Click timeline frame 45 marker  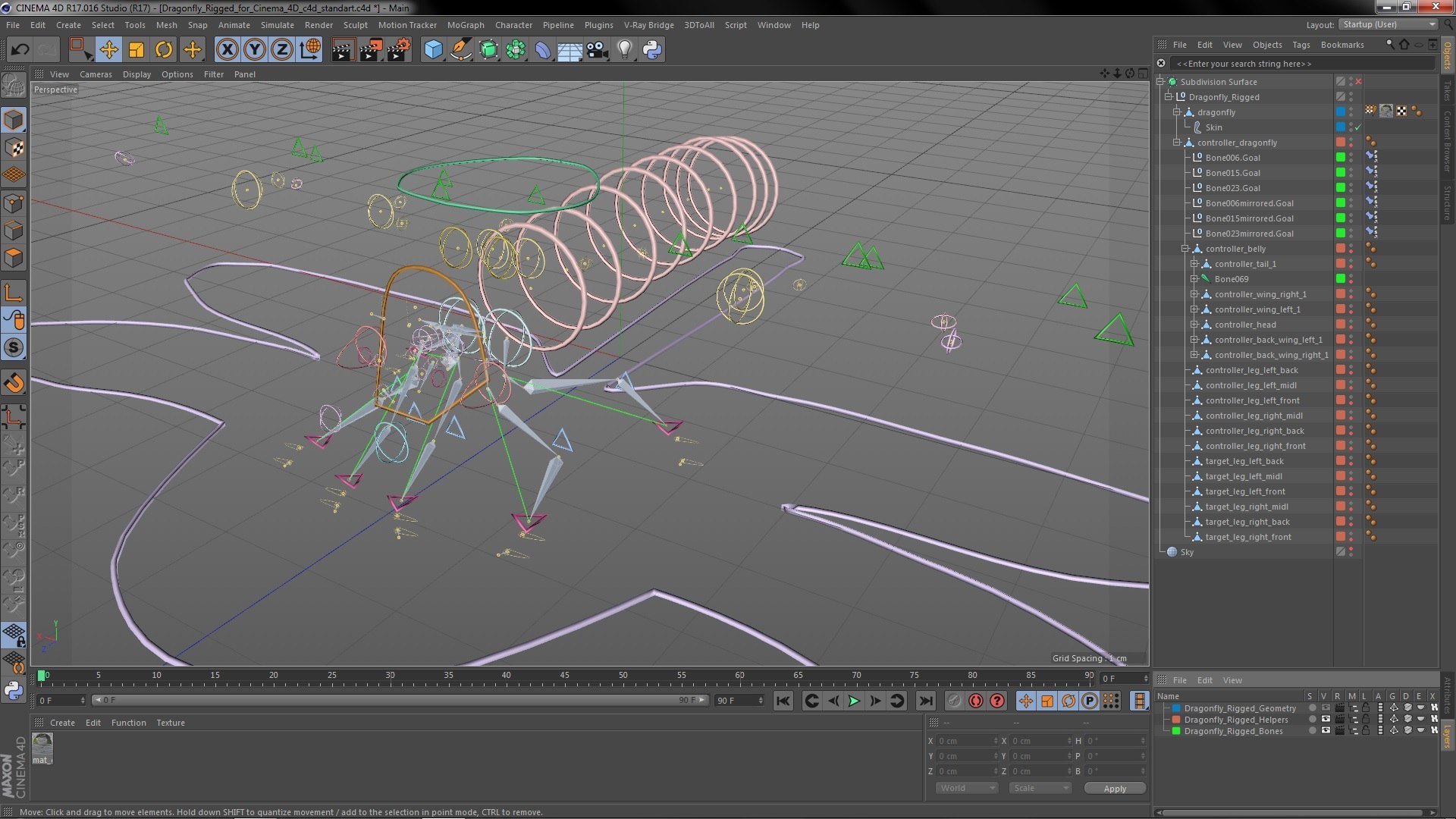[564, 675]
